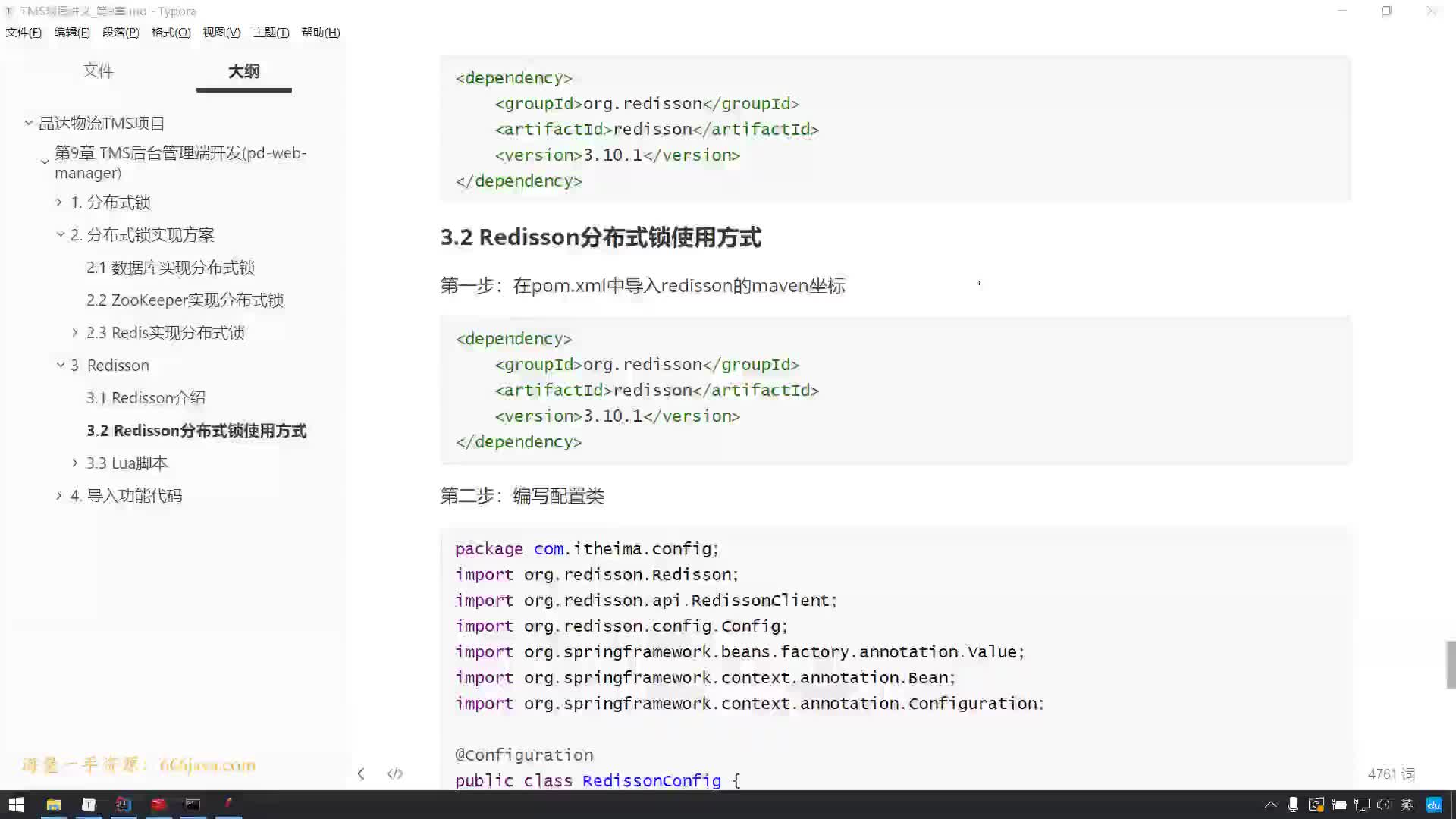Collapse 品达物流TMS项目 outline node
The height and width of the screenshot is (819, 1456).
coord(28,123)
